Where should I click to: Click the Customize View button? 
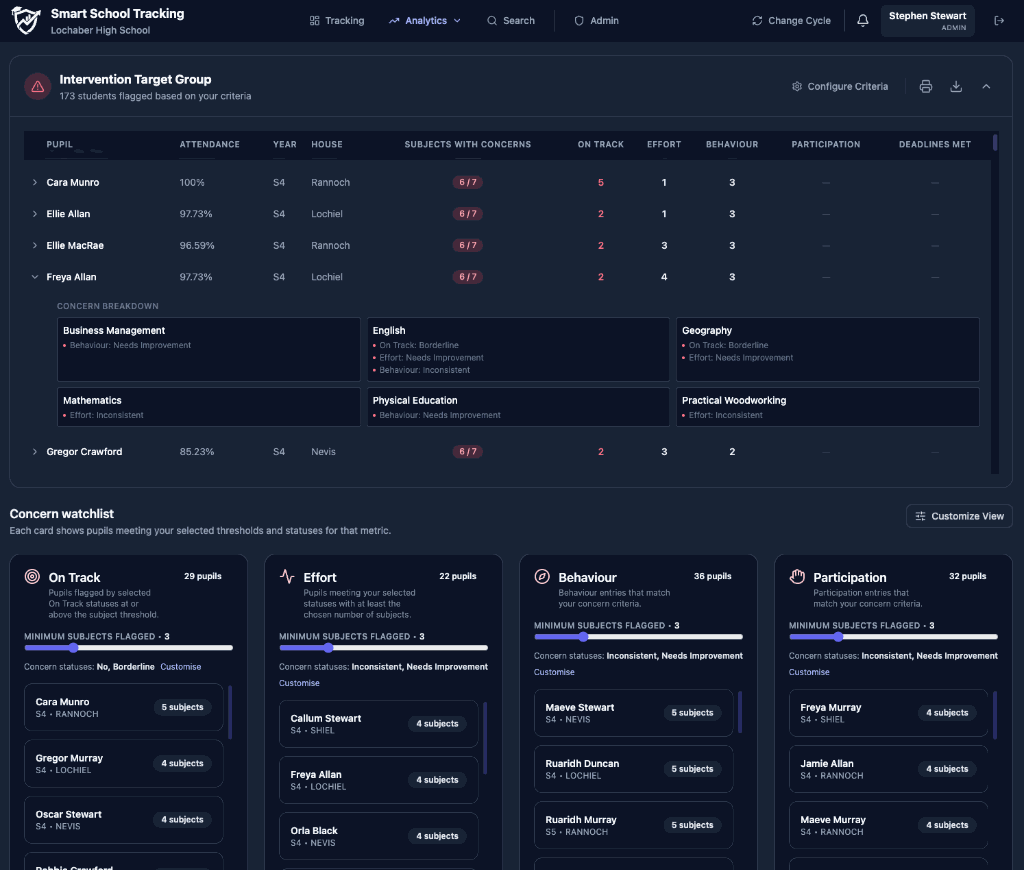coord(959,516)
